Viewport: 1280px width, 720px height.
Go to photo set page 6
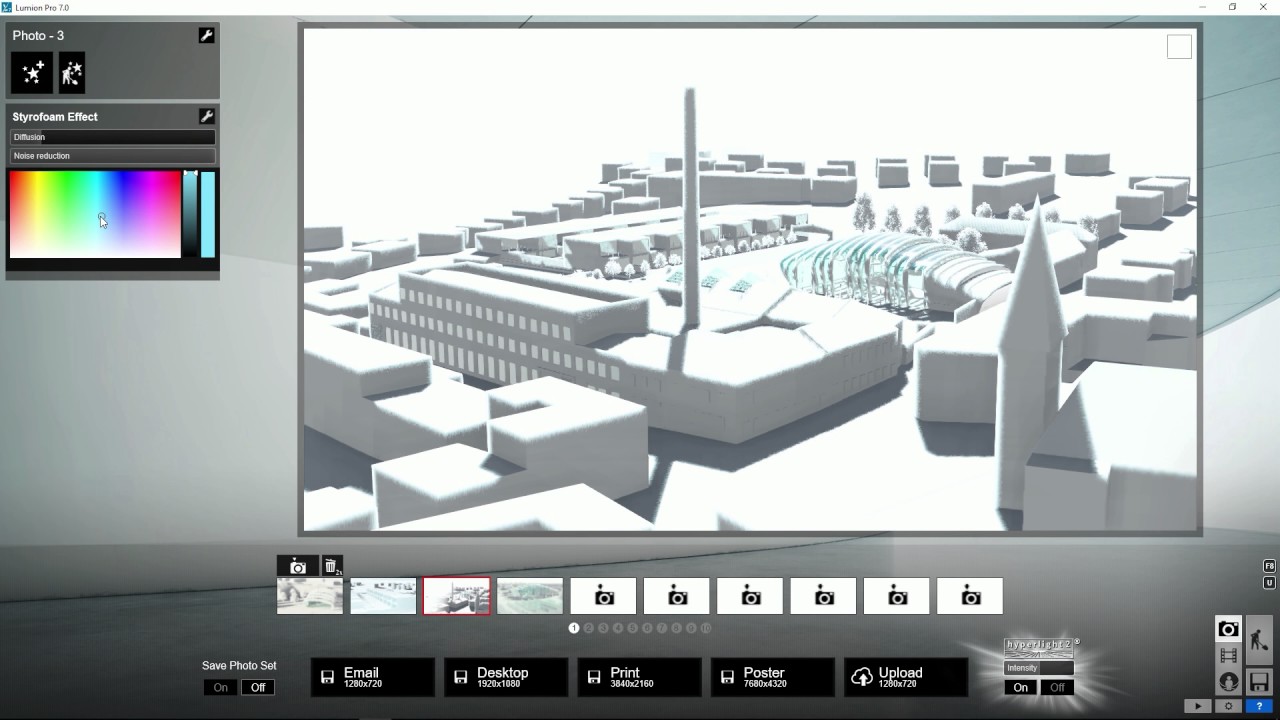click(647, 628)
